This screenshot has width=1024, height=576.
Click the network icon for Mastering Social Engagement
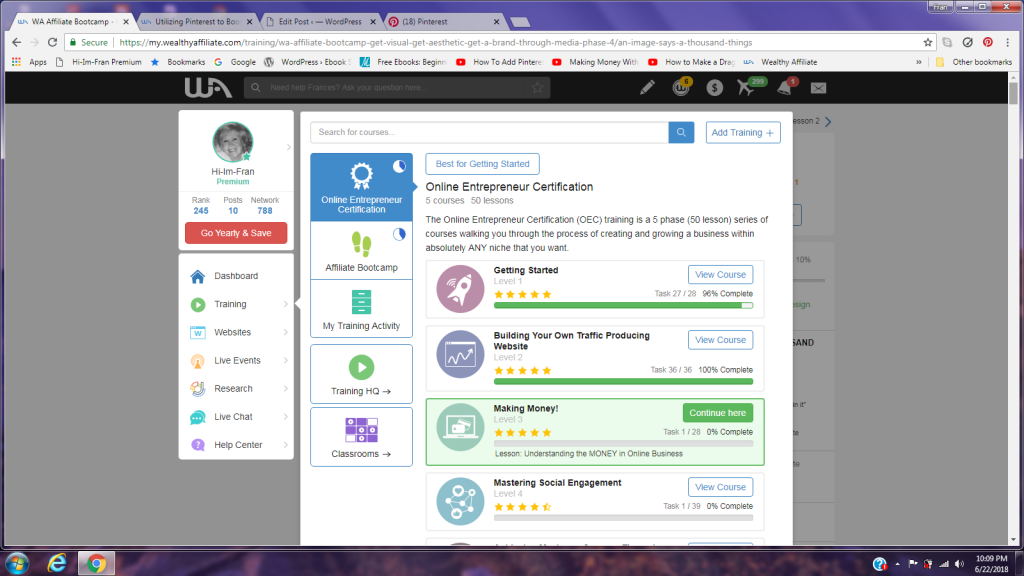(460, 502)
